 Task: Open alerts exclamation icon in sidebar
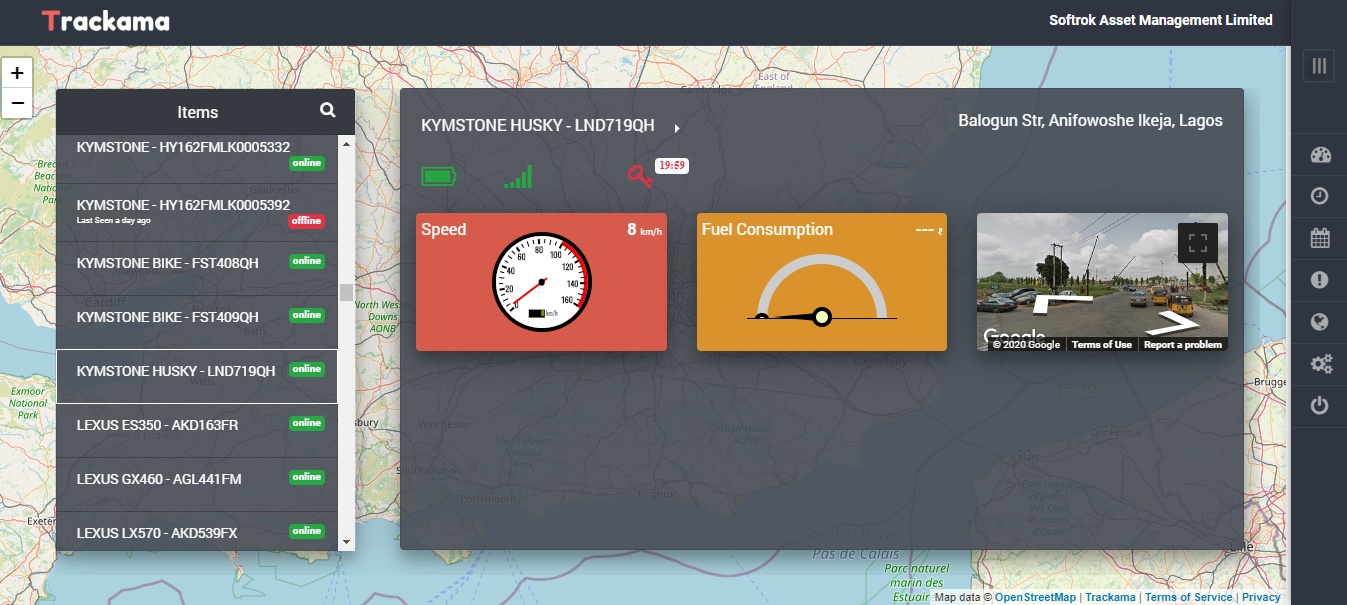pos(1320,280)
